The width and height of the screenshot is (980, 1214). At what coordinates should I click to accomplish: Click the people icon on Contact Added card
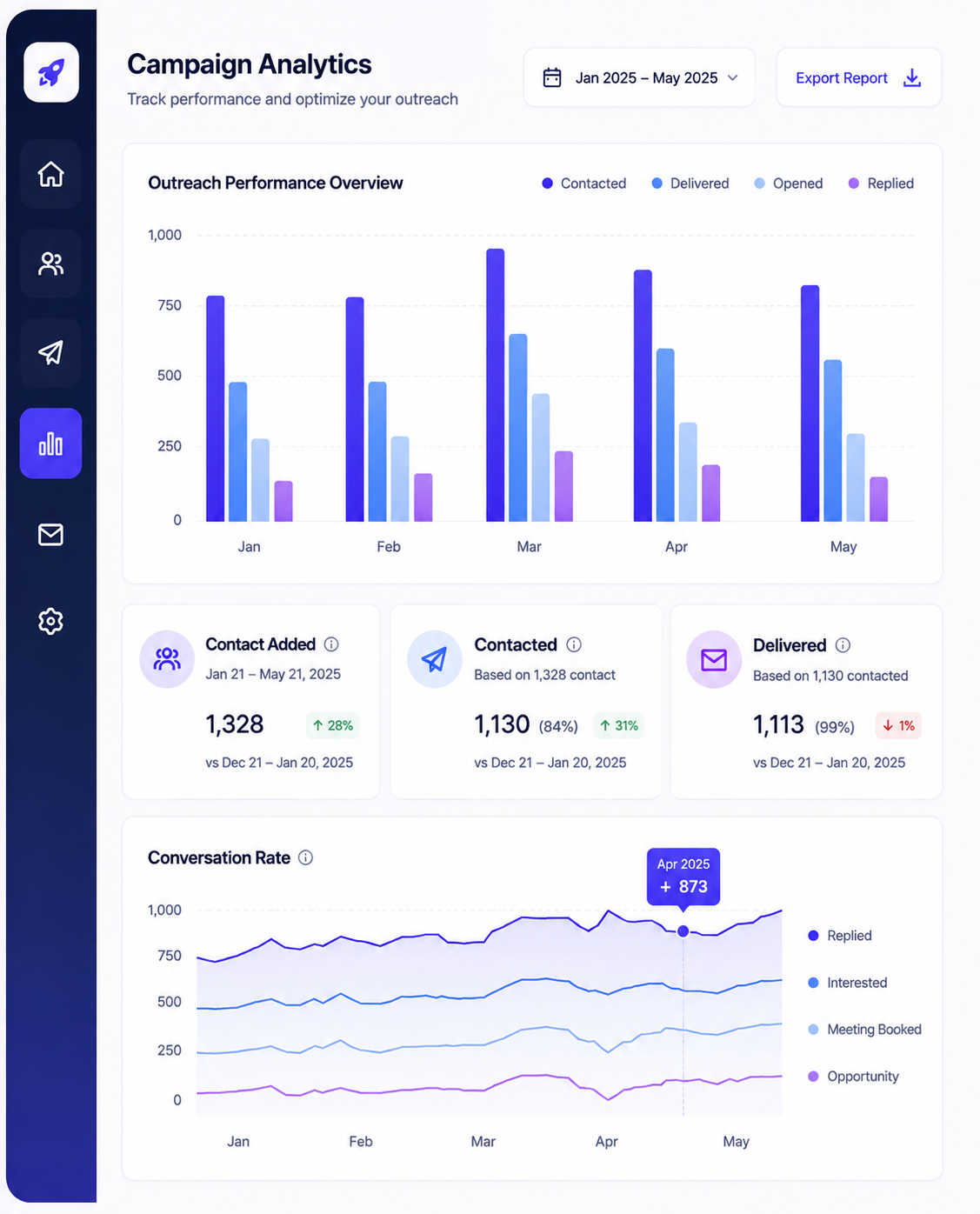tap(167, 659)
